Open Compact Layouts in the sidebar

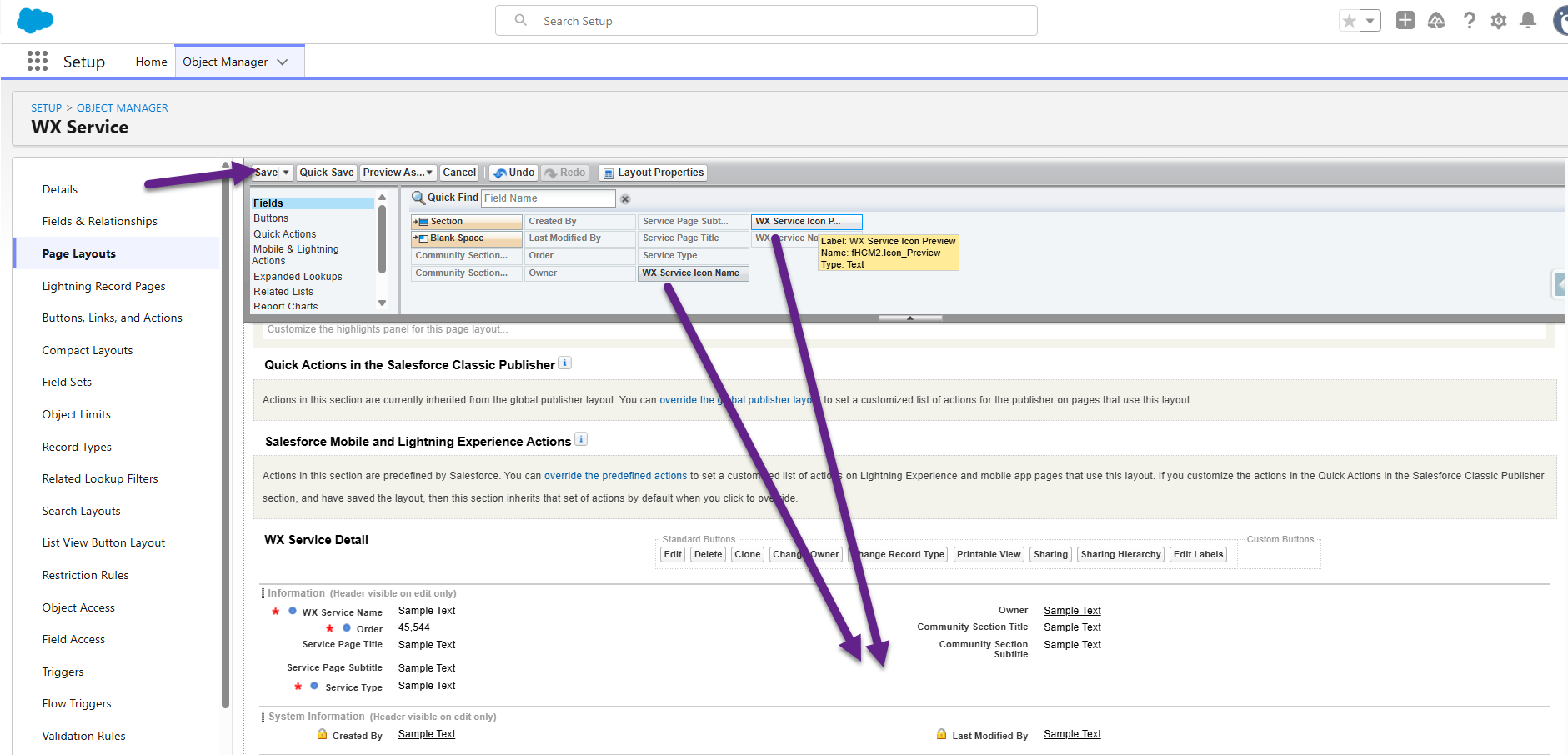pos(88,350)
